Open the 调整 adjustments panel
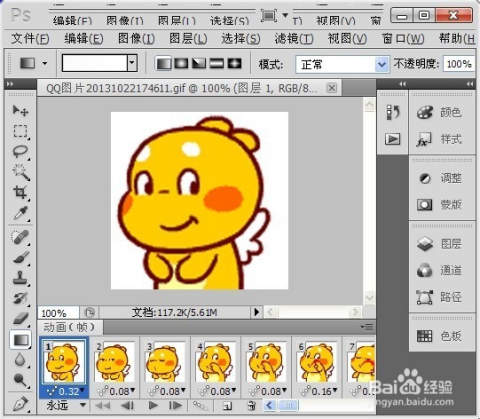This screenshot has height=419, width=480. coord(439,178)
